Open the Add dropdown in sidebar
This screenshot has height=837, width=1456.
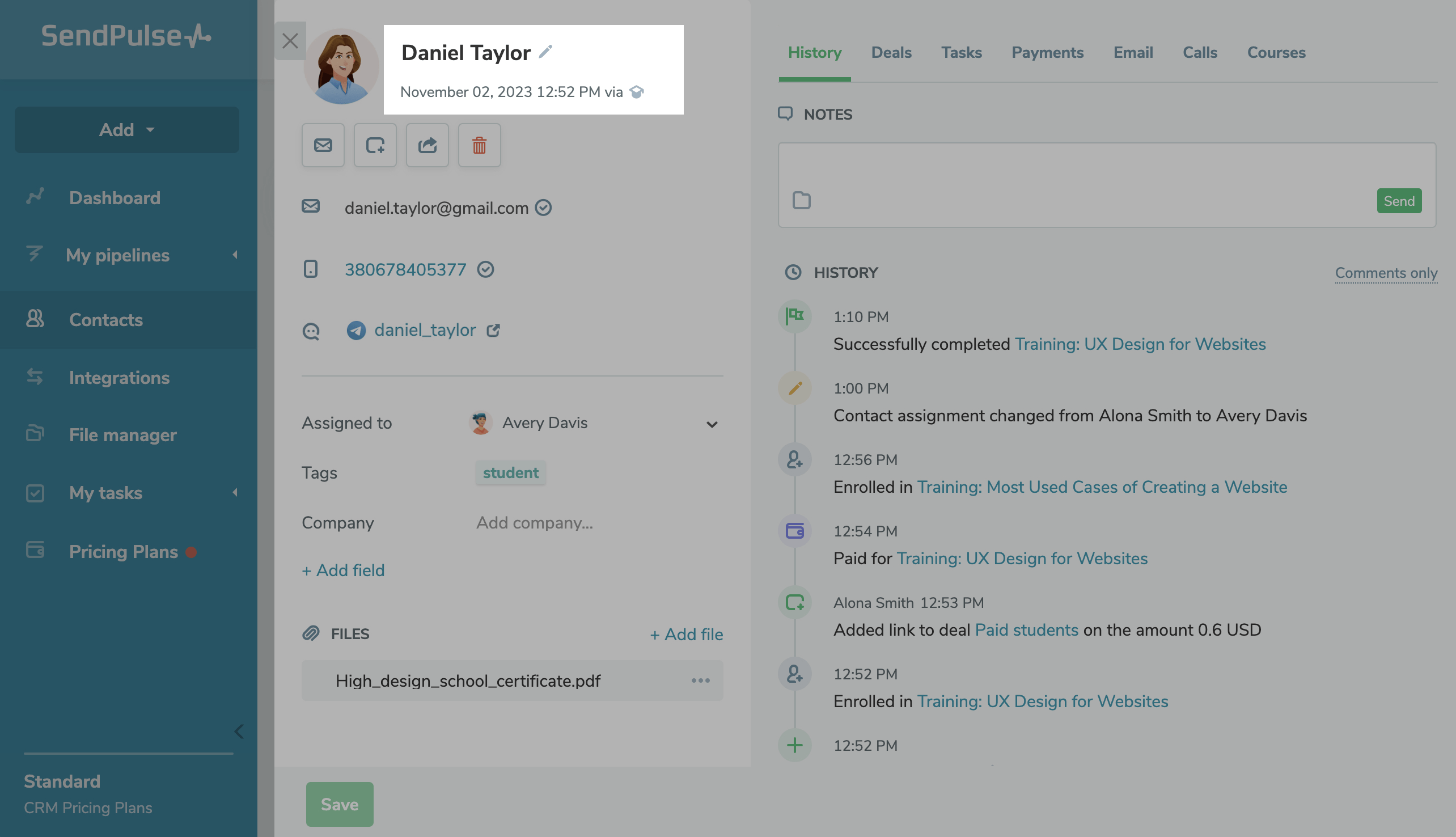pyautogui.click(x=126, y=130)
